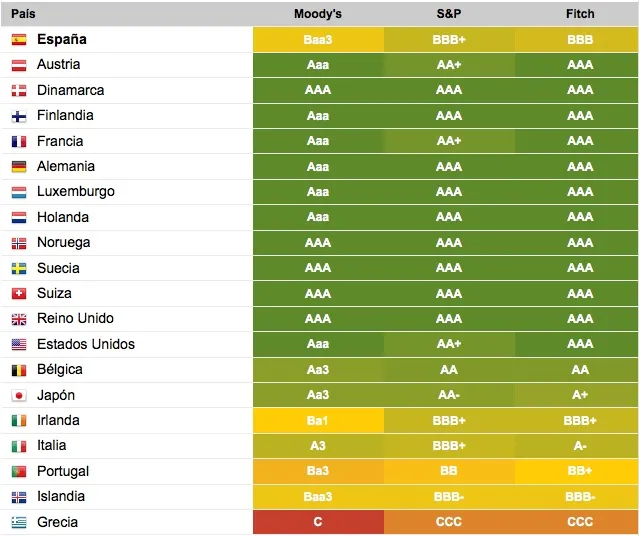Click the País column header
This screenshot has height=536, width=639.
tap(23, 14)
